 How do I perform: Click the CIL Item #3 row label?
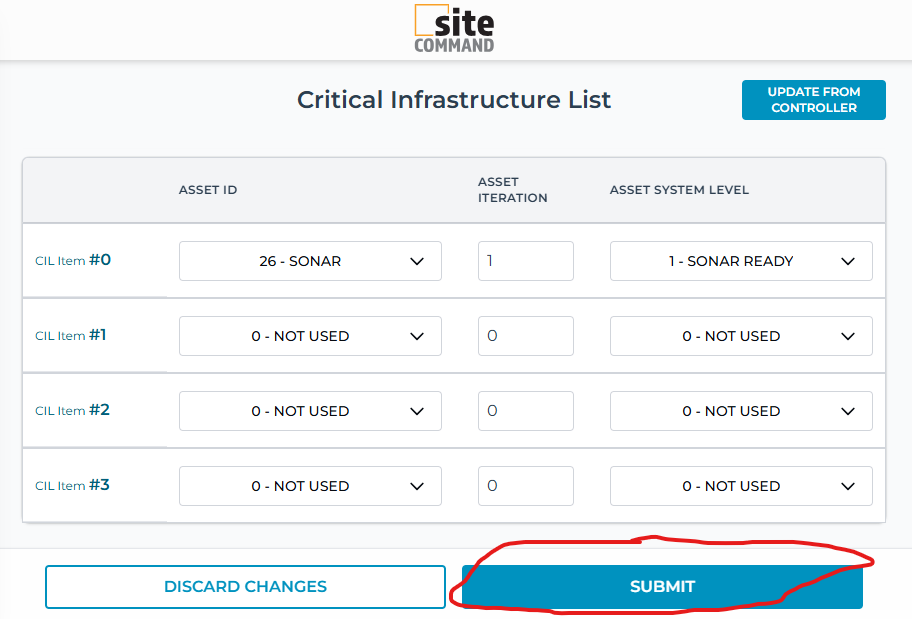73,485
